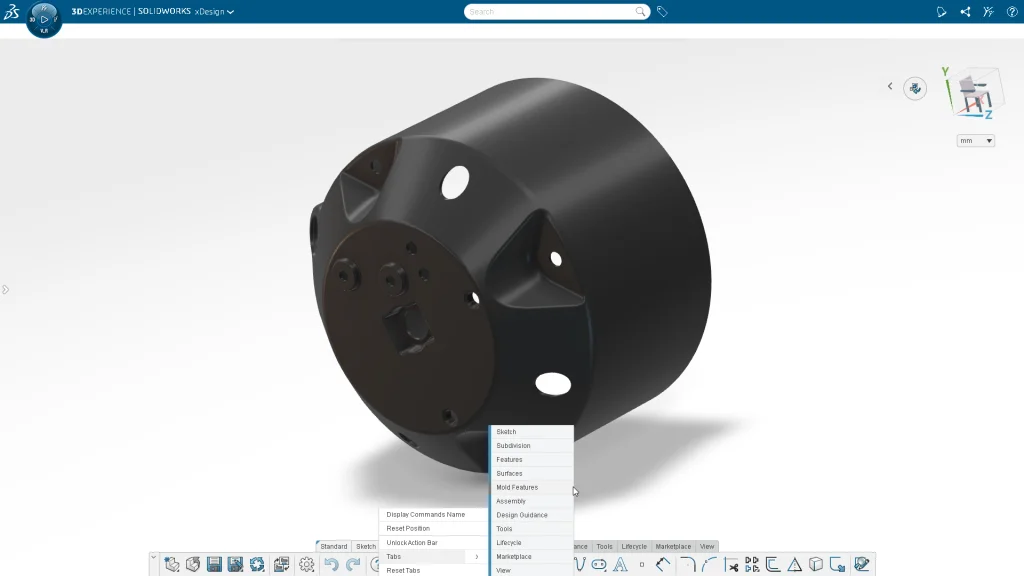Click the Save icon in the action bar

(214, 563)
